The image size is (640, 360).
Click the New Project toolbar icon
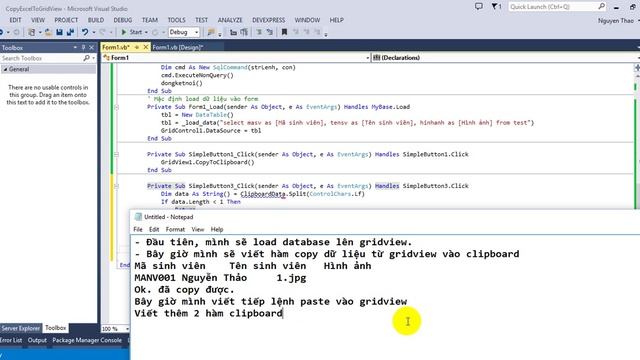(x=31, y=32)
